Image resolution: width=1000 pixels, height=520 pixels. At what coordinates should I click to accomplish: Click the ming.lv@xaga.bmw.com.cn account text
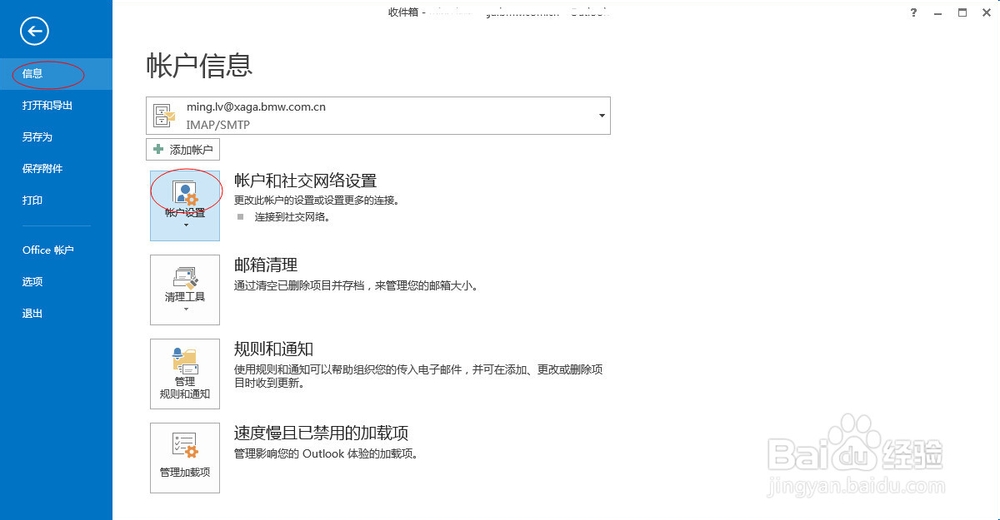point(256,107)
